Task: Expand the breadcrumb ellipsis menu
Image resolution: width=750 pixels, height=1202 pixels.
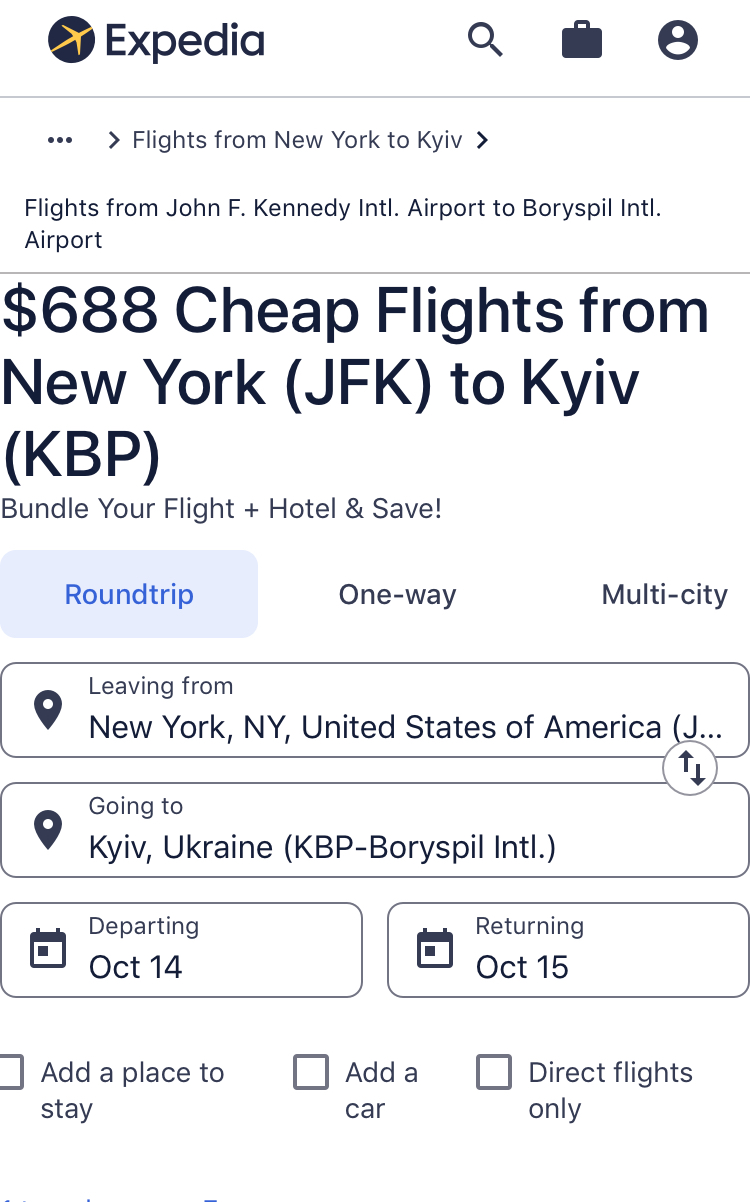Action: 60,140
